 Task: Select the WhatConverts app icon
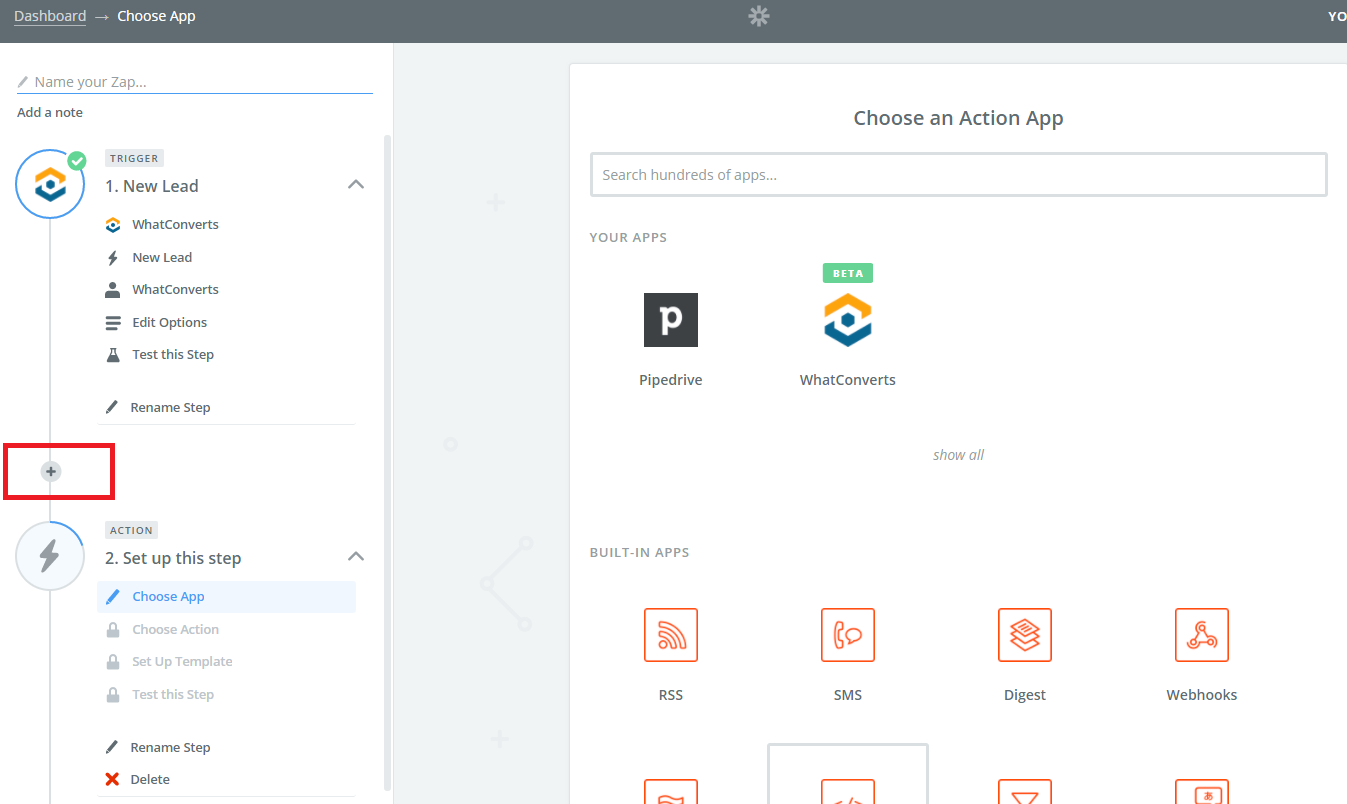tap(847, 320)
